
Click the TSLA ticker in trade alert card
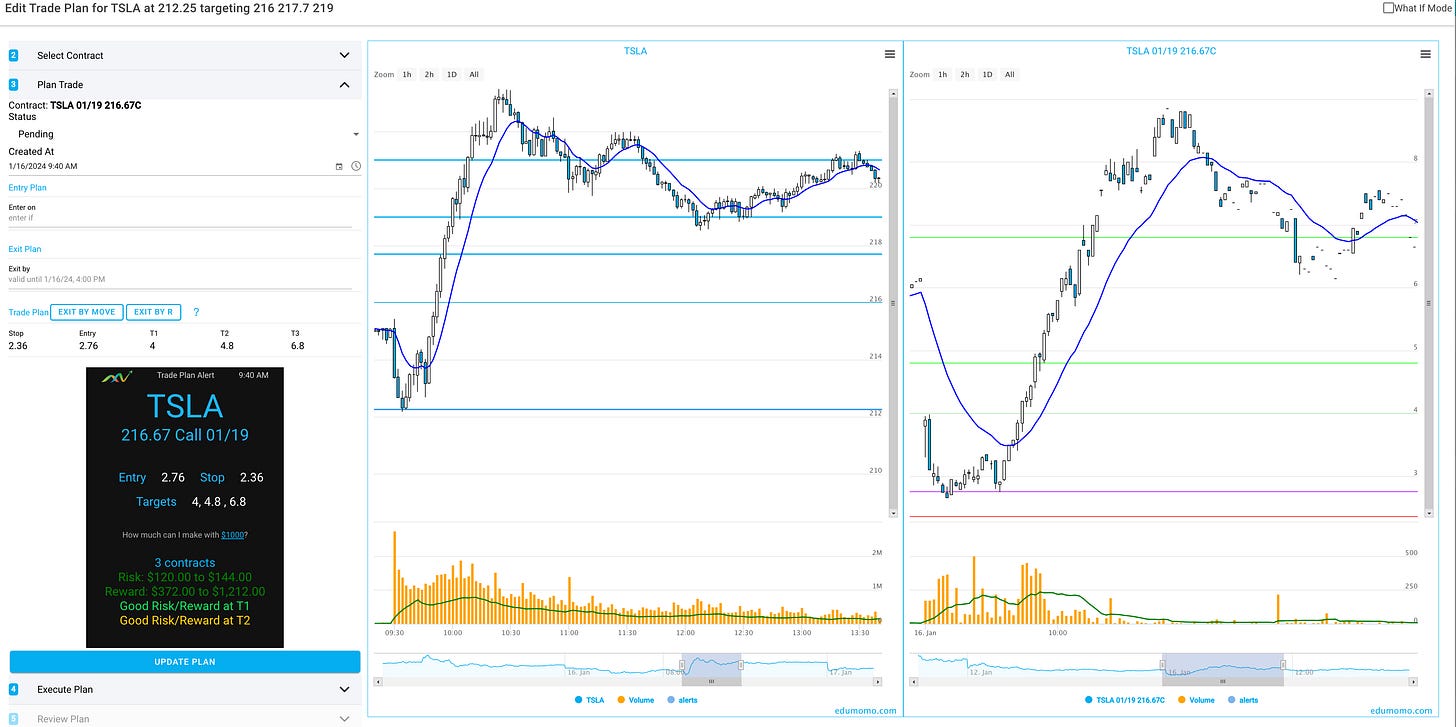[185, 406]
